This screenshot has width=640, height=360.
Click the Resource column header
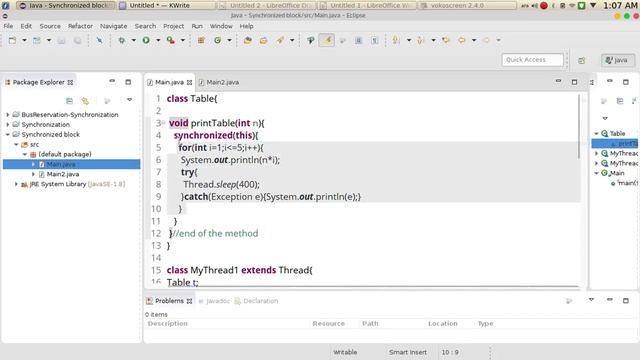click(329, 323)
